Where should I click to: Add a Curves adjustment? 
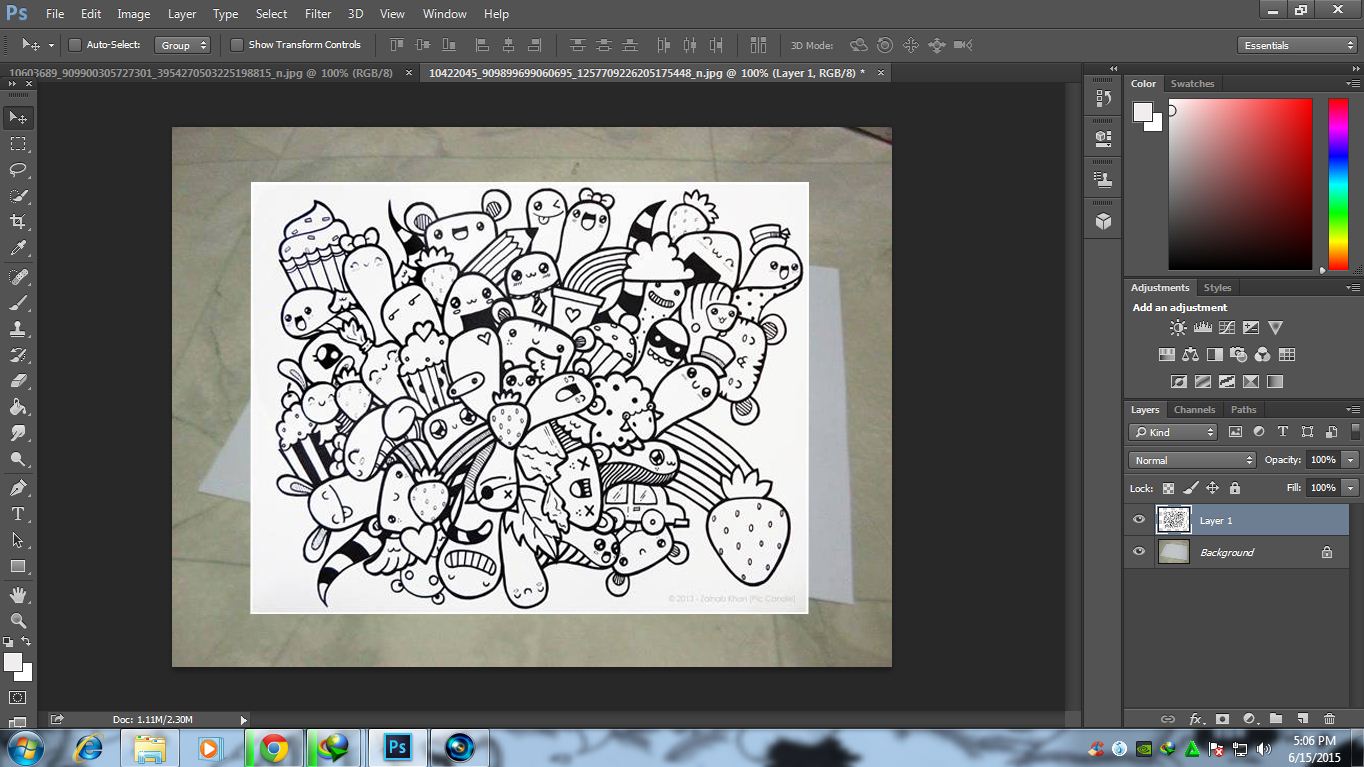1227,328
